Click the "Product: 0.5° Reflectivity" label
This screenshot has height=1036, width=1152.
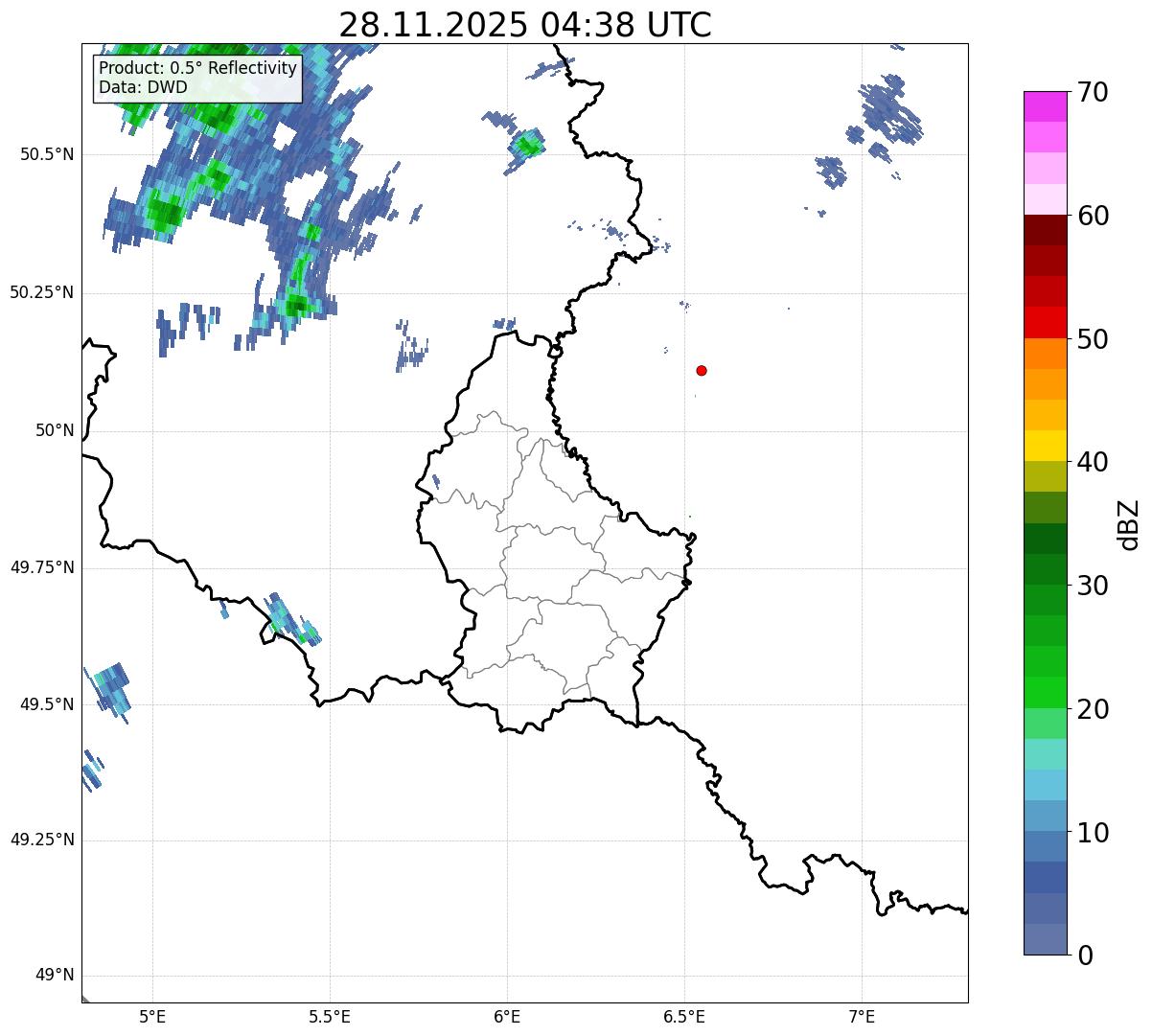click(x=198, y=69)
